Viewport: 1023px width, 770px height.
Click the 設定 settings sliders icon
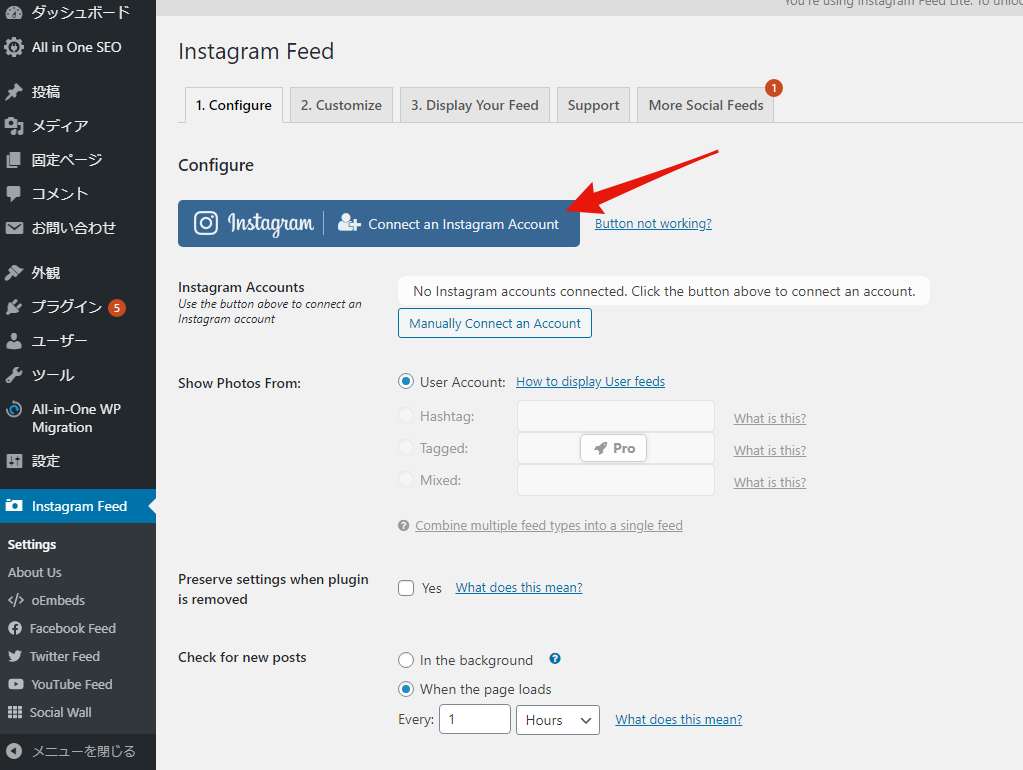click(x=14, y=461)
